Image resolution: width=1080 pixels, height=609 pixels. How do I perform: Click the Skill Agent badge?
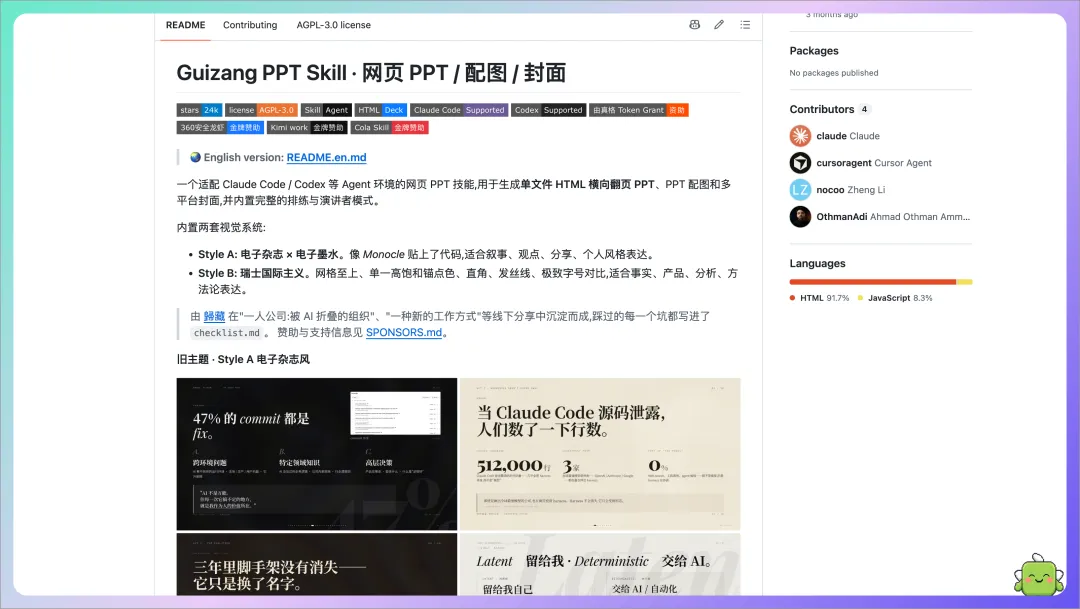(326, 110)
